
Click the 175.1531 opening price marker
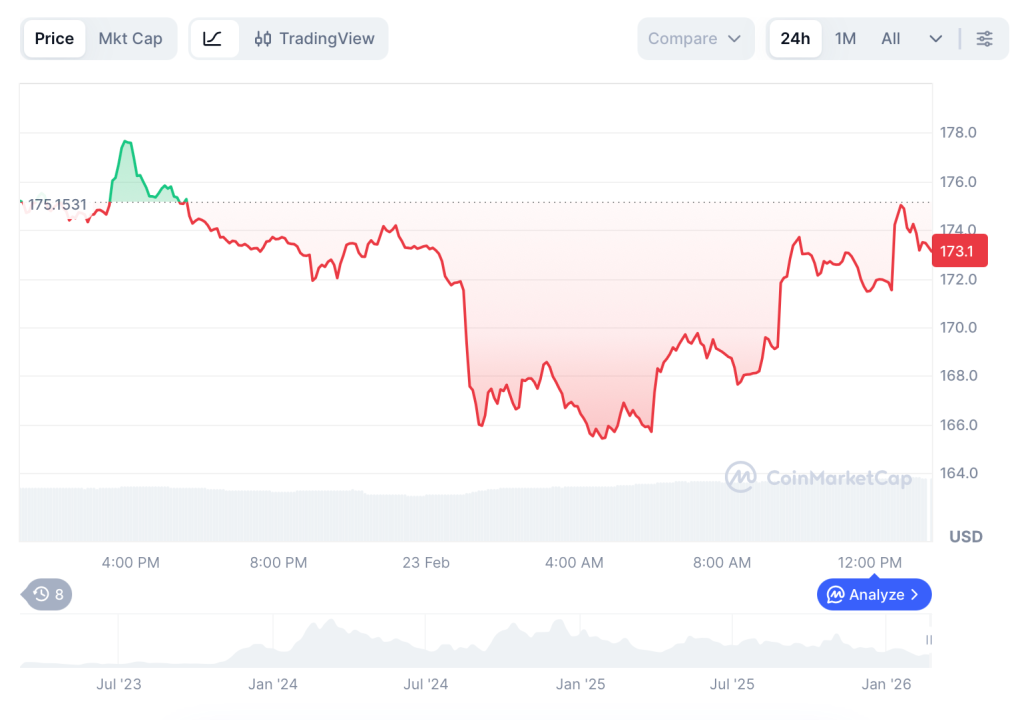tap(57, 204)
